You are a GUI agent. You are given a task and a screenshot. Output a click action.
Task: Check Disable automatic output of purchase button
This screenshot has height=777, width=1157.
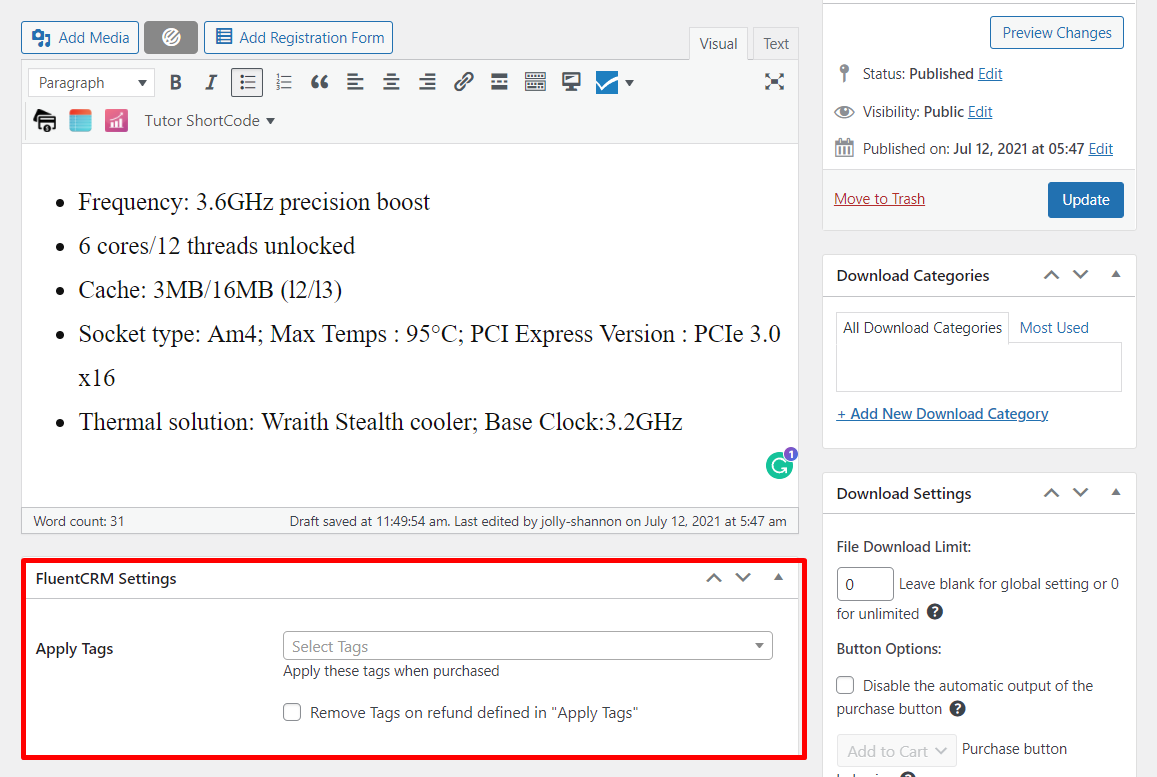(x=845, y=686)
